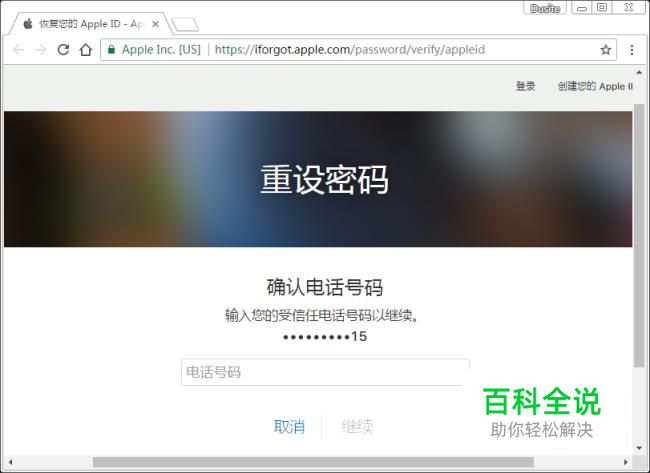The width and height of the screenshot is (650, 473).
Task: Click the 登录 link
Action: [525, 86]
